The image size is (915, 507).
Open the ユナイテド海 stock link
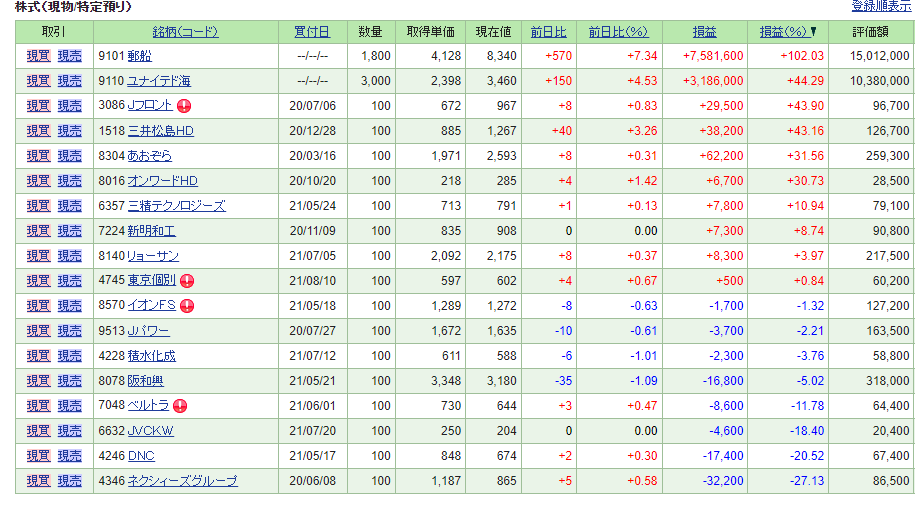[x=159, y=81]
